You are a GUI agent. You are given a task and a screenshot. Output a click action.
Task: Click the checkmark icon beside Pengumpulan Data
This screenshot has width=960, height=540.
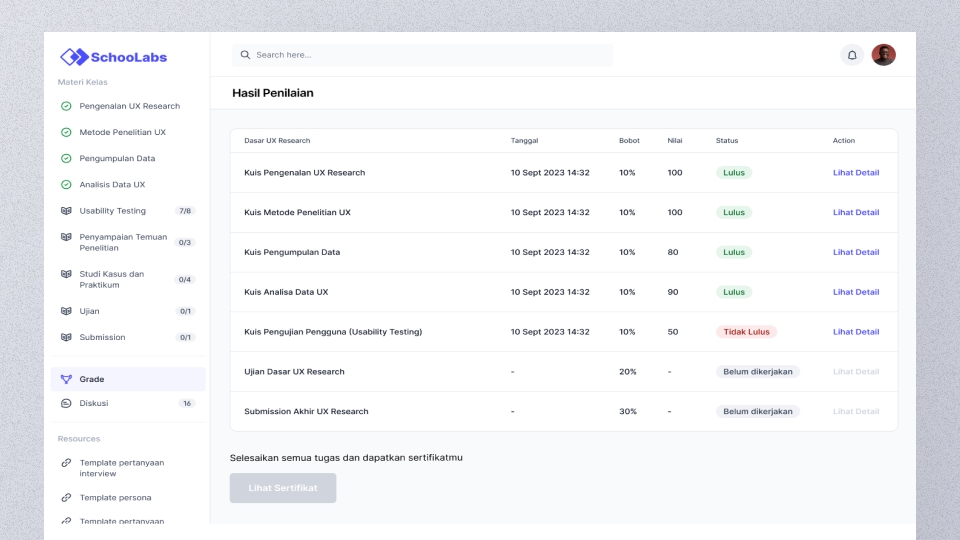pyautogui.click(x=66, y=159)
